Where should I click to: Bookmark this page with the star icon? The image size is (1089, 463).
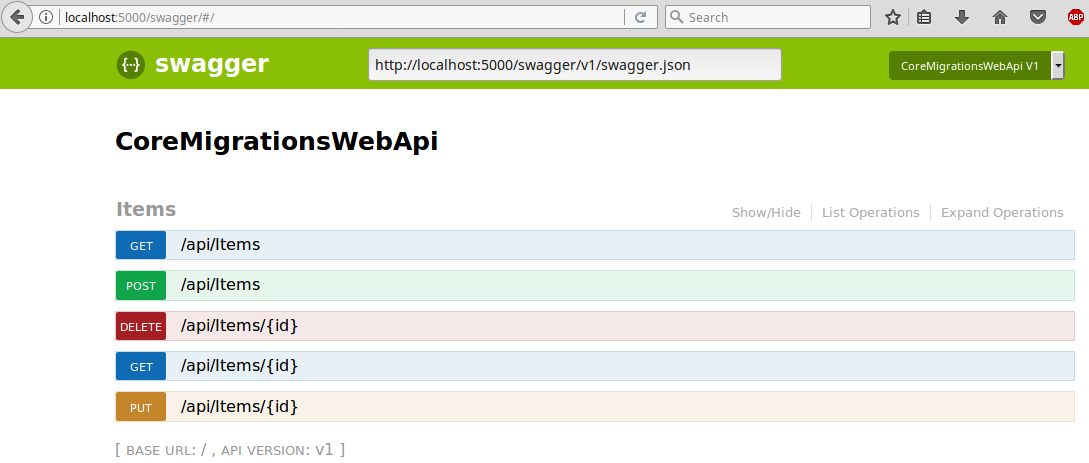[x=892, y=17]
